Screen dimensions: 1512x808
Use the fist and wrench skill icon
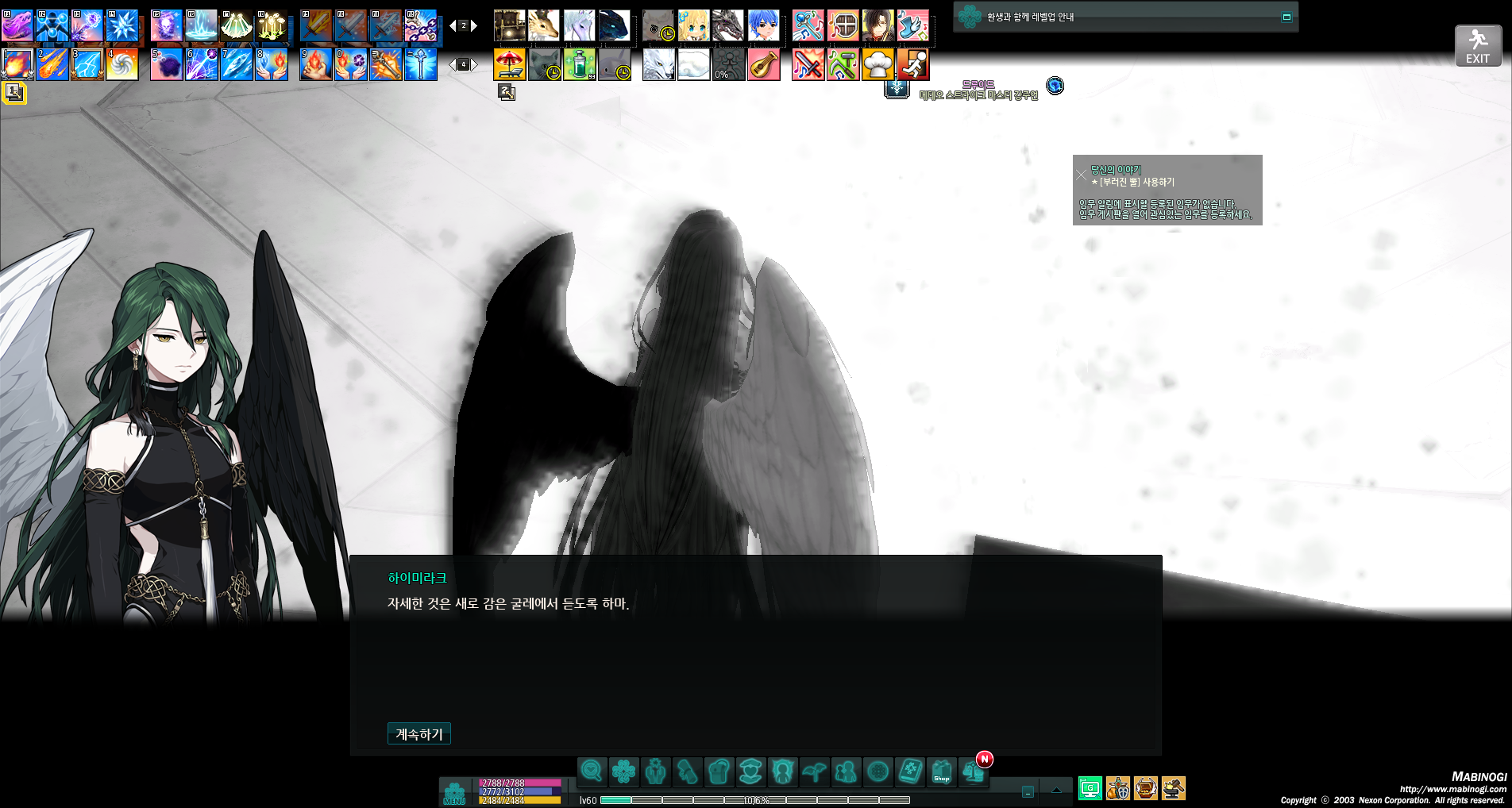(386, 64)
